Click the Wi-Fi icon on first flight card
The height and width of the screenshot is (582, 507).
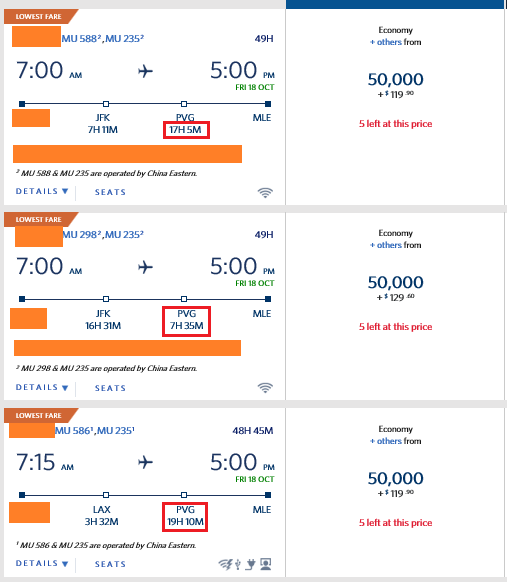(x=265, y=193)
